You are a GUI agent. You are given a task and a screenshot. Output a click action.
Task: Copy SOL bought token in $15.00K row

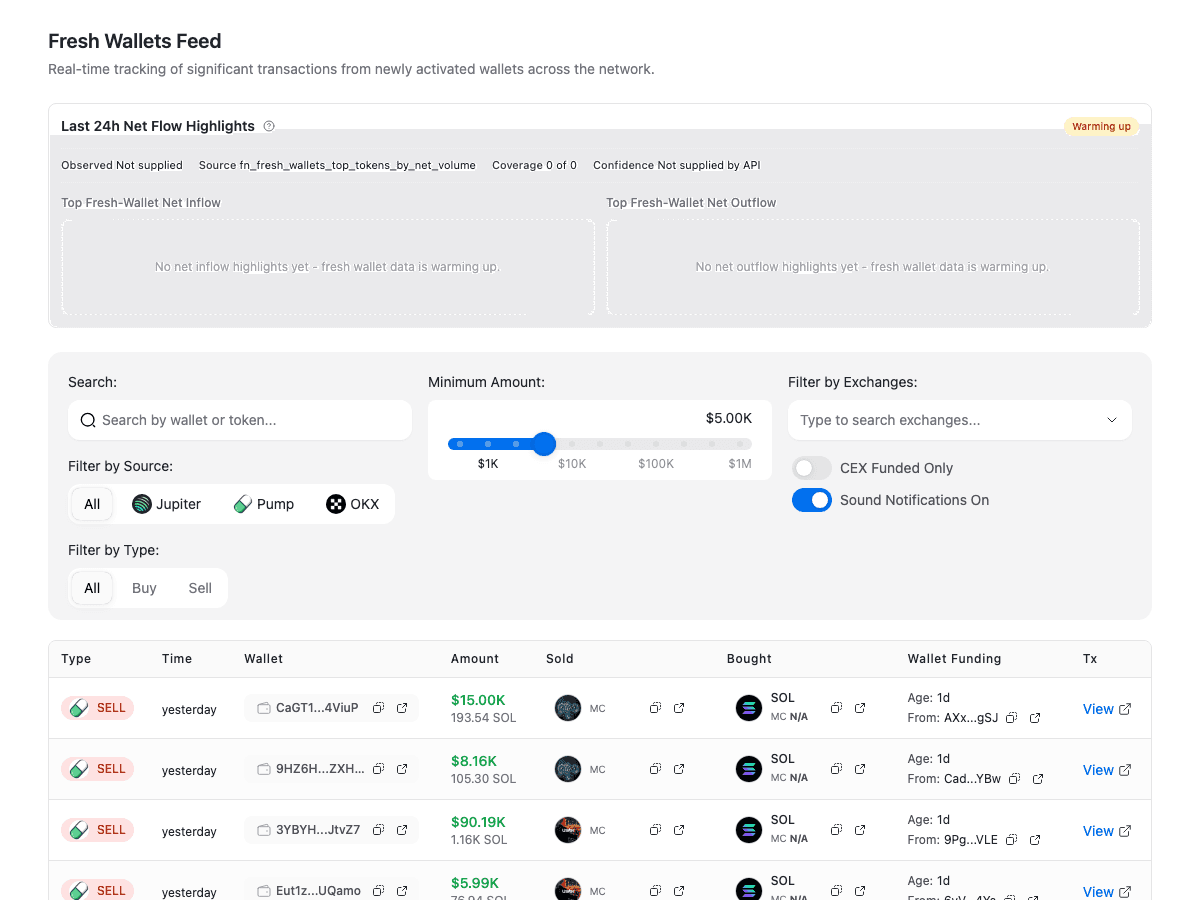point(836,708)
